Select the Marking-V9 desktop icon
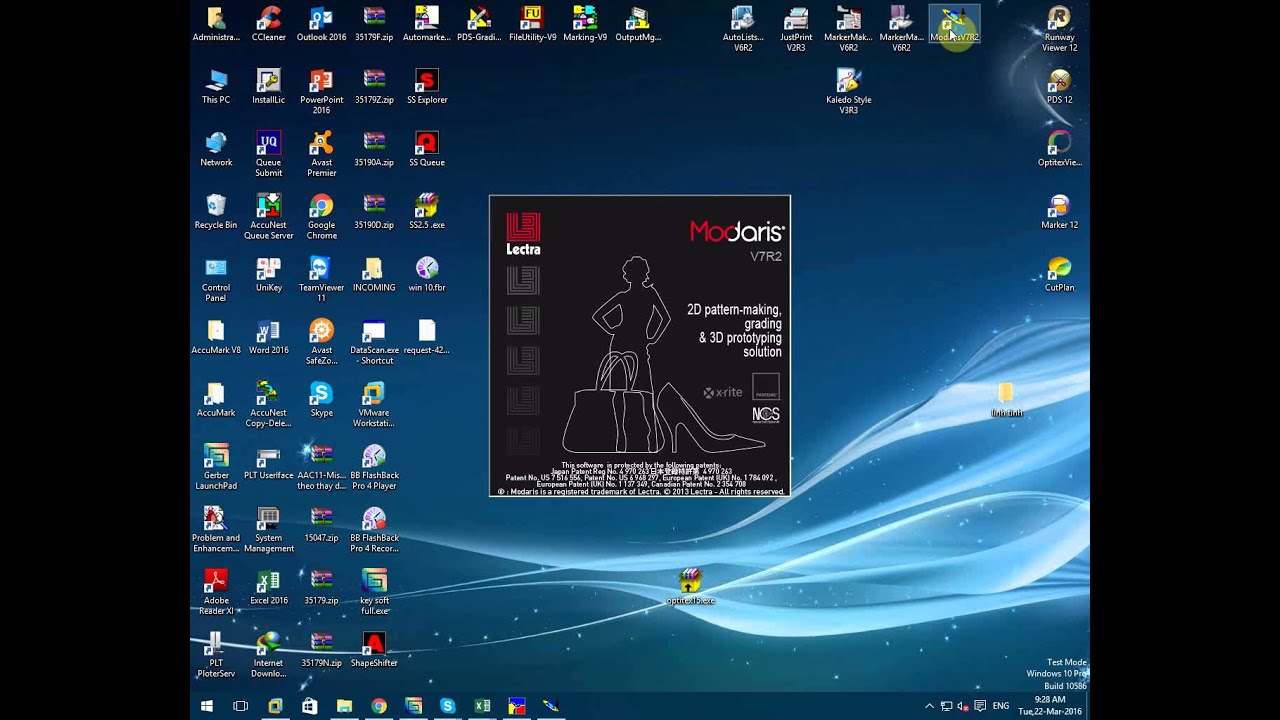Screen dimensions: 1280x720 coord(585,24)
